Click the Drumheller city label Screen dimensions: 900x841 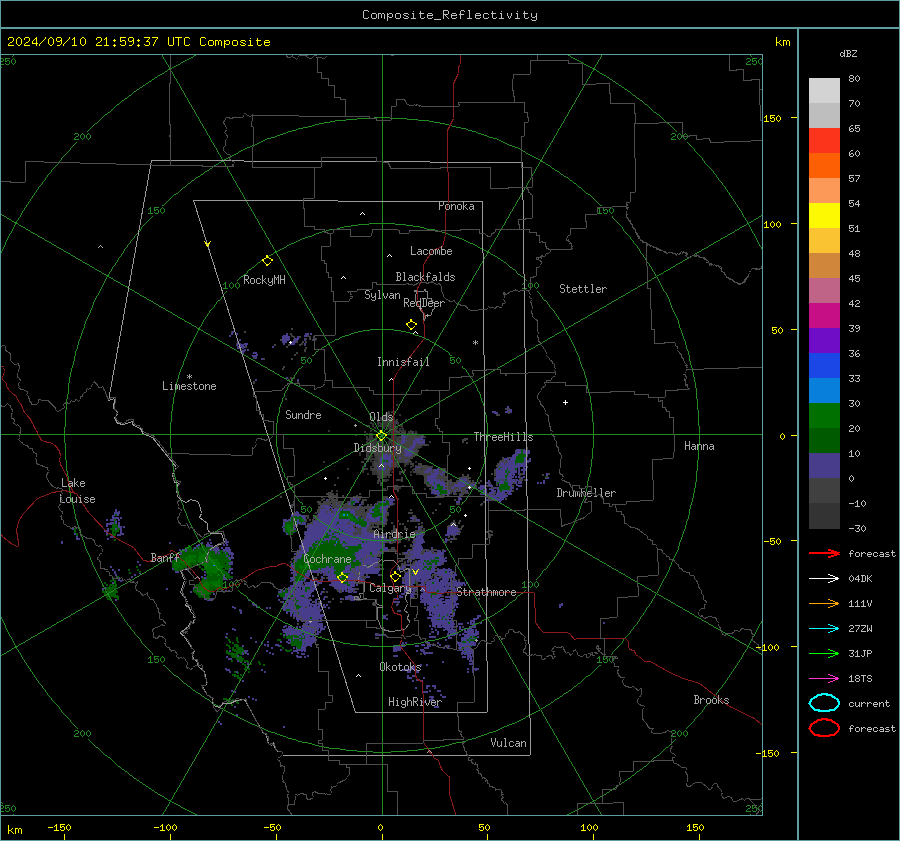pyautogui.click(x=585, y=493)
